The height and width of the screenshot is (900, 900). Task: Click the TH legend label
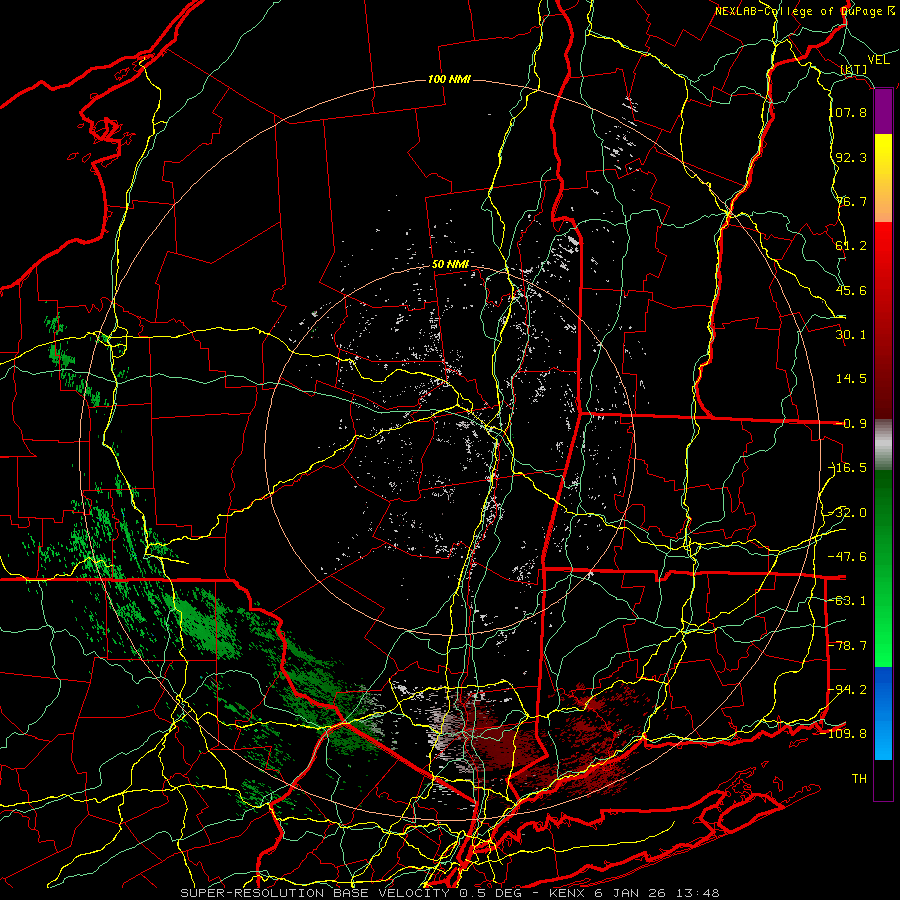859,779
